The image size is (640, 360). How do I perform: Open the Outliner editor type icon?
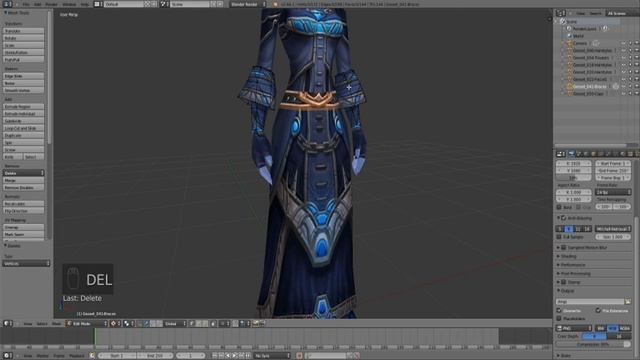point(561,13)
